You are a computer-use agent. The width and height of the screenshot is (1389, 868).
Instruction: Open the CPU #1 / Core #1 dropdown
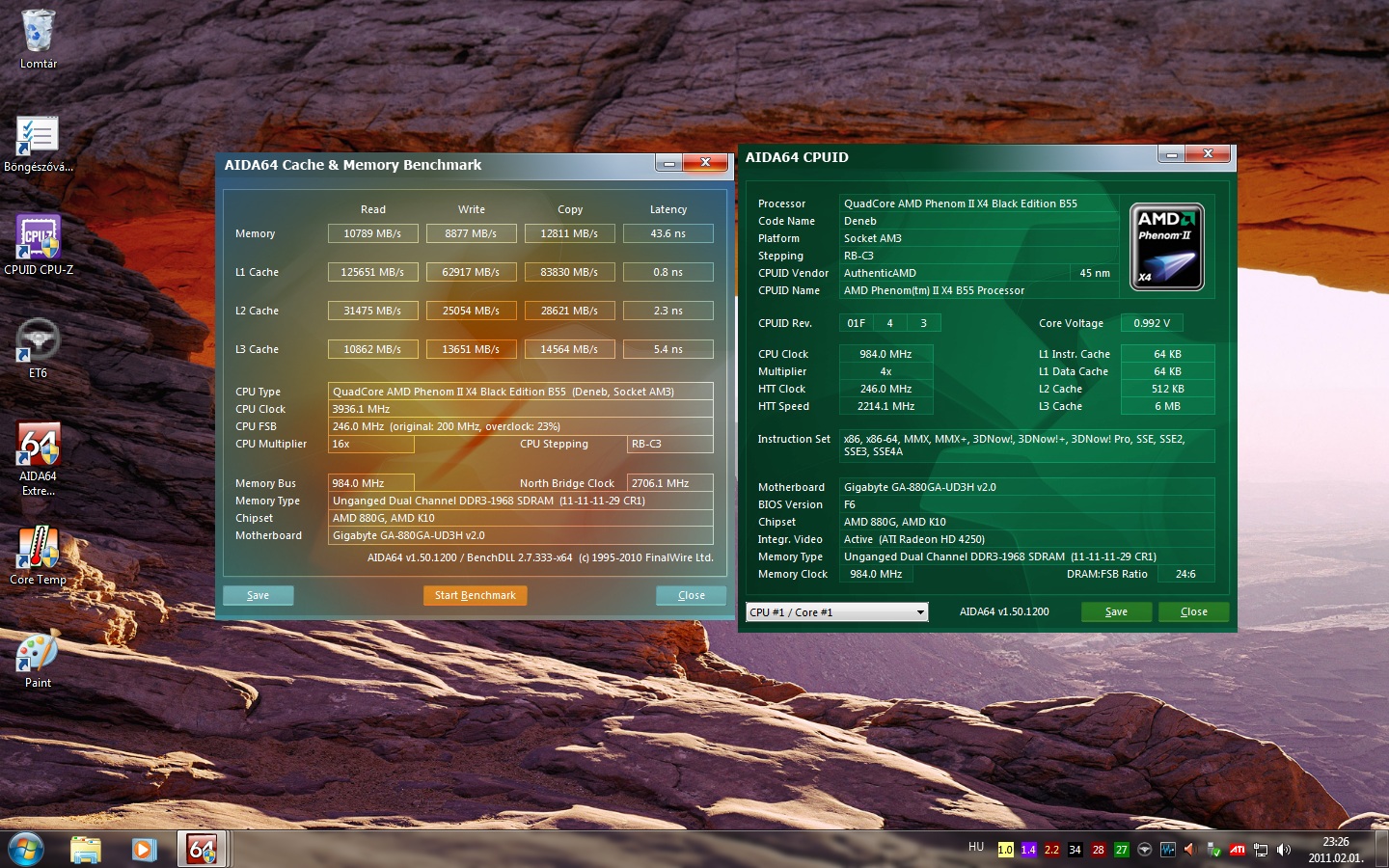836,612
